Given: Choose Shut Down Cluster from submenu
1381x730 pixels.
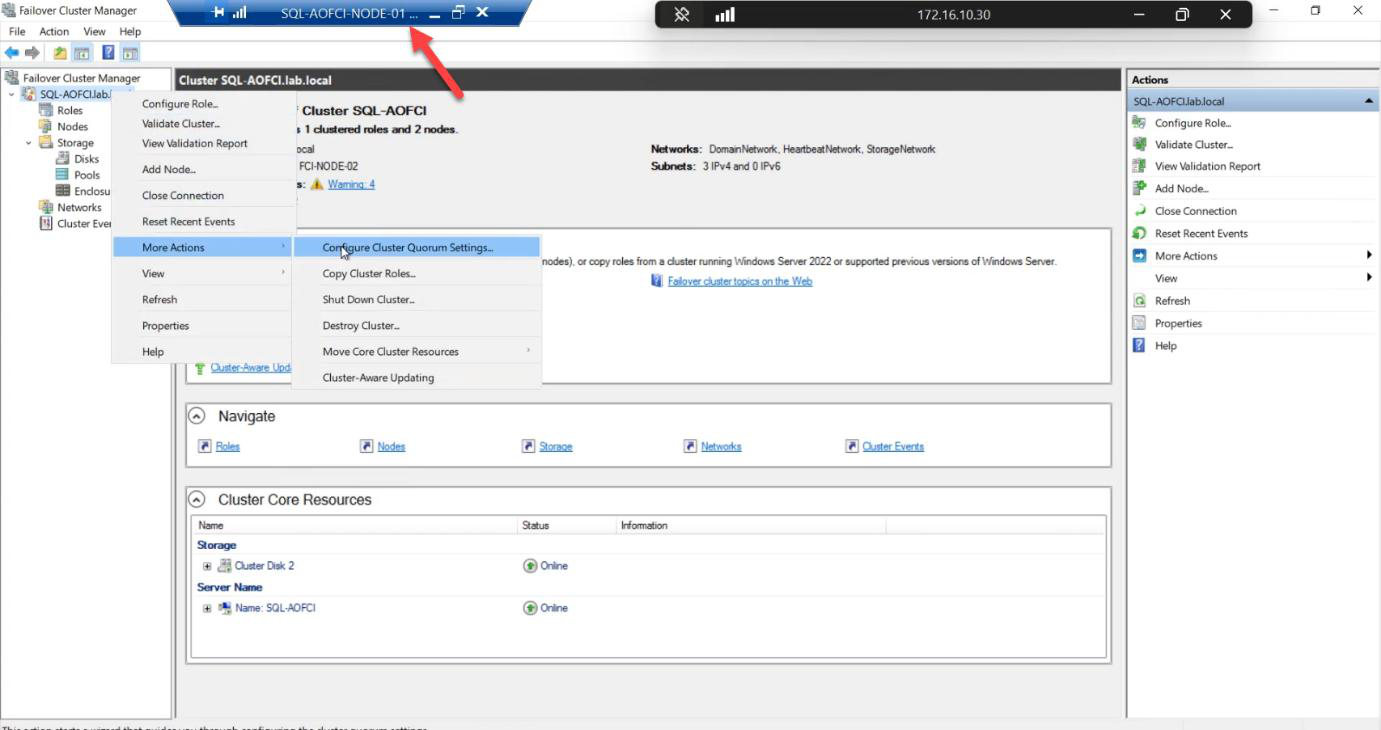Looking at the screenshot, I should [x=417, y=299].
